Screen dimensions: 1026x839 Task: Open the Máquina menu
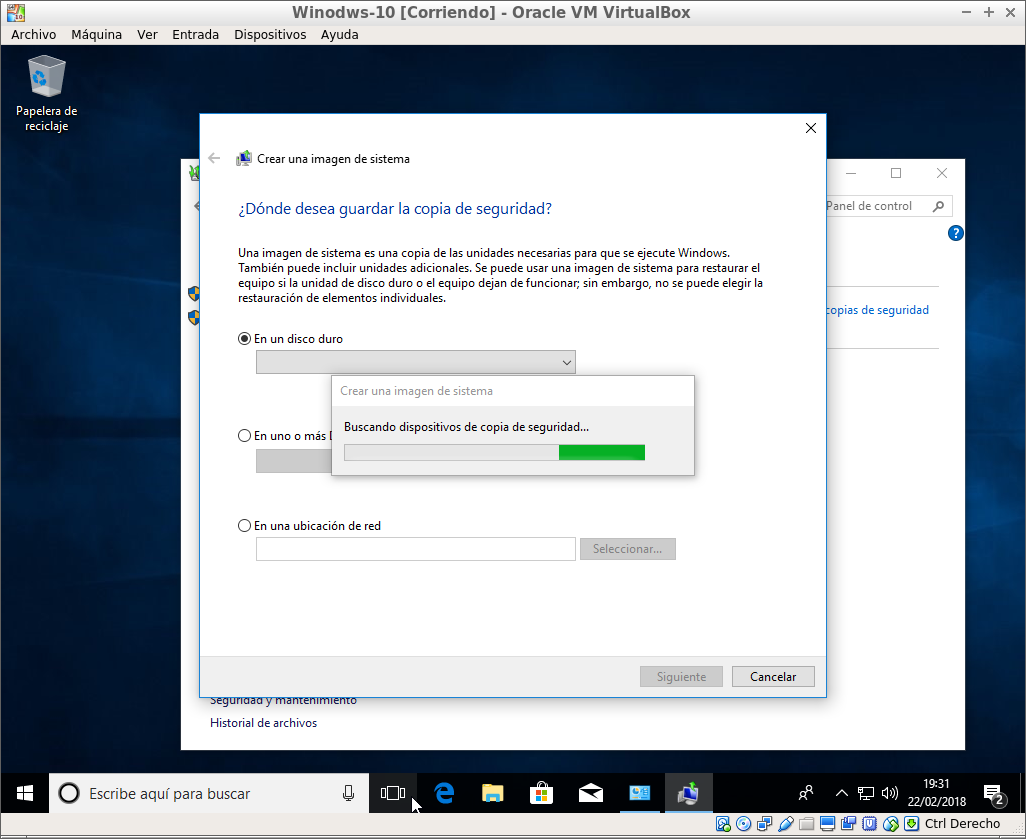click(96, 34)
